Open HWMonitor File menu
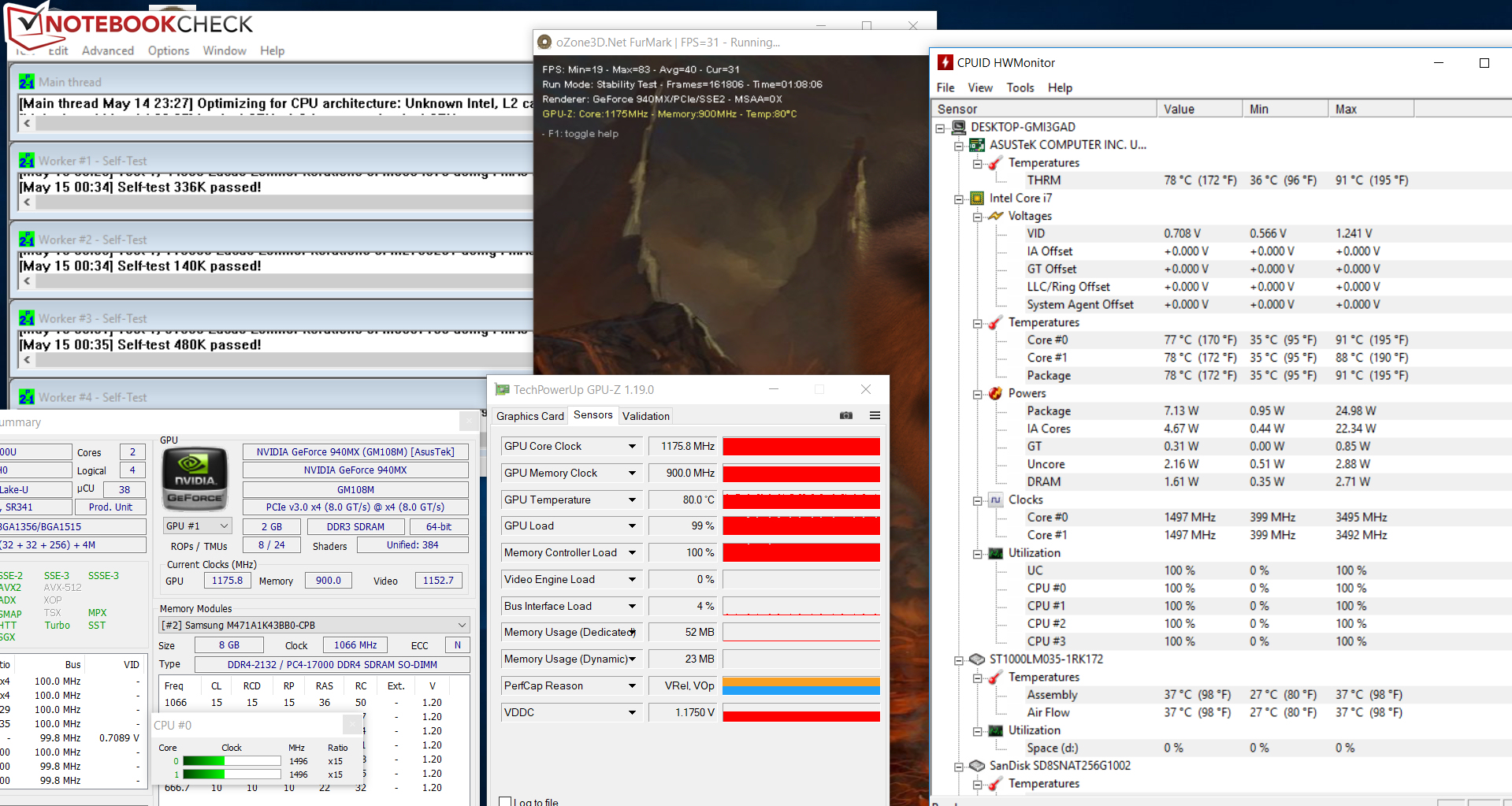The width and height of the screenshot is (1512, 806). (945, 87)
